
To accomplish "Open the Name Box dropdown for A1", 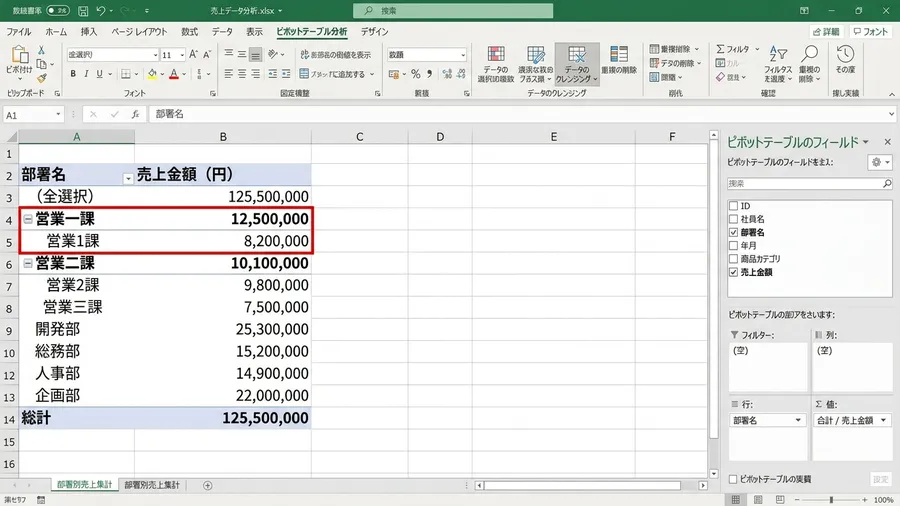I will coord(58,115).
